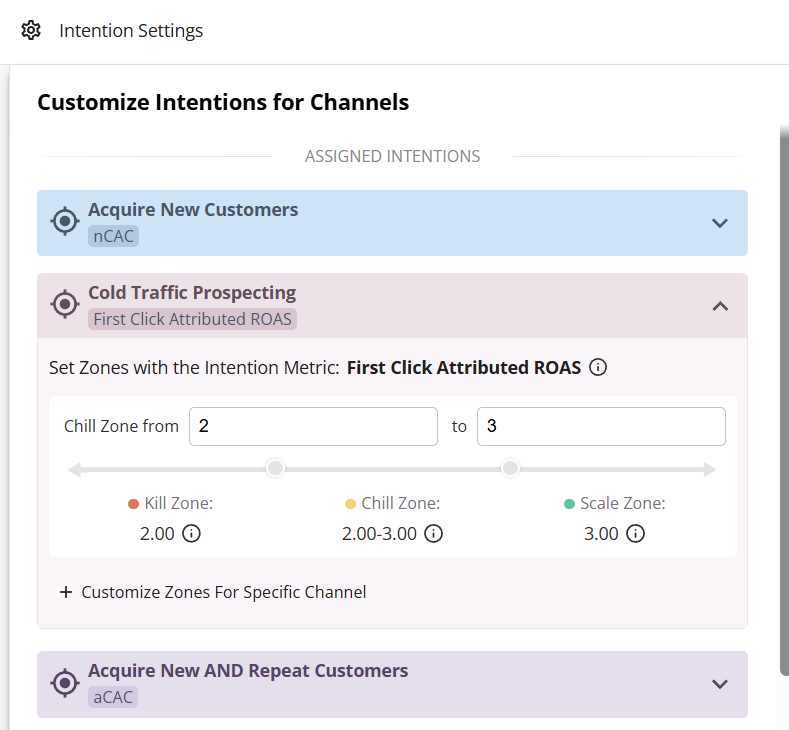The image size is (789, 730).
Task: Click the plus icon for customizing zones
Action: click(66, 592)
